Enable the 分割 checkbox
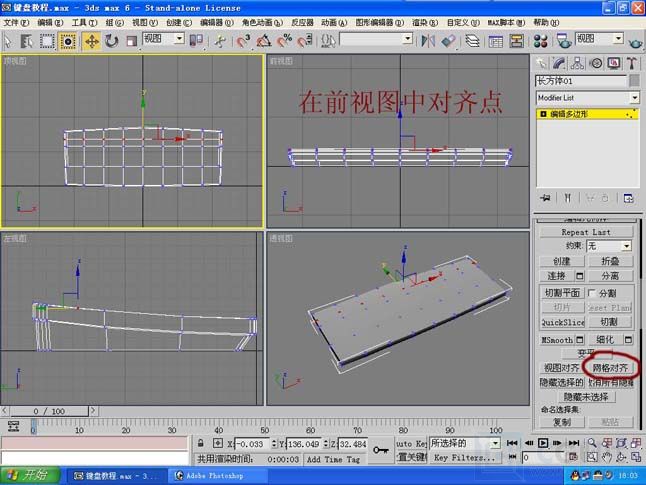The image size is (646, 485). point(592,293)
